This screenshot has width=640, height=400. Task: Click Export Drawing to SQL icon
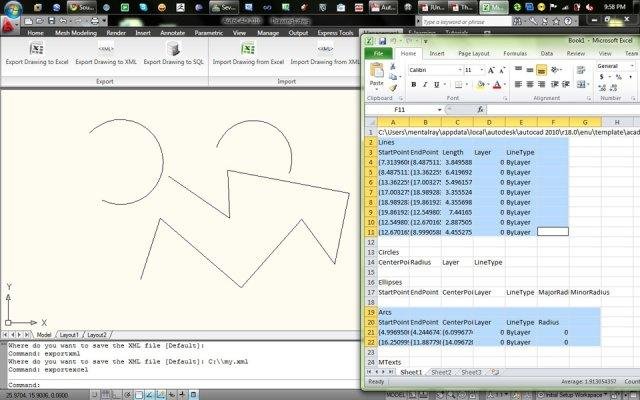coord(172,49)
